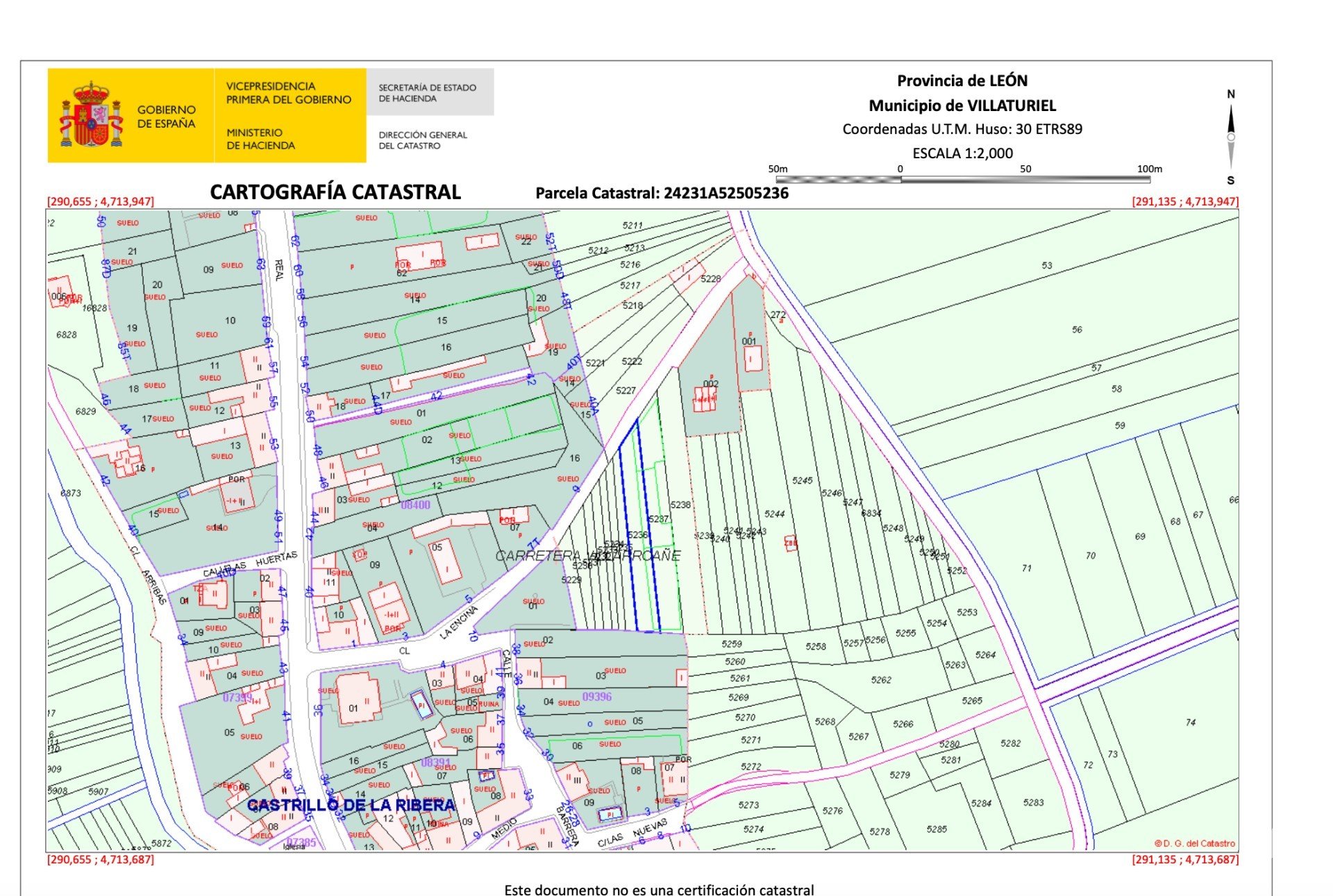Click the building footprint in parcel 002
The image size is (1333, 896).
point(705,400)
